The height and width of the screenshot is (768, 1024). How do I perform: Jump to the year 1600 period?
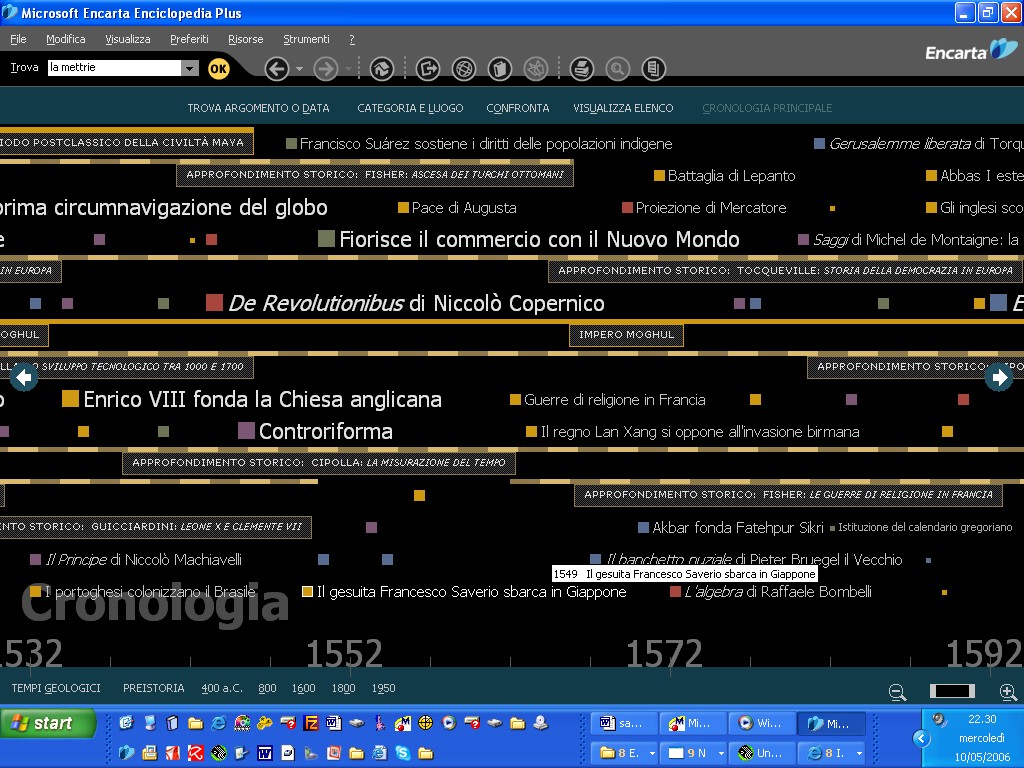304,688
